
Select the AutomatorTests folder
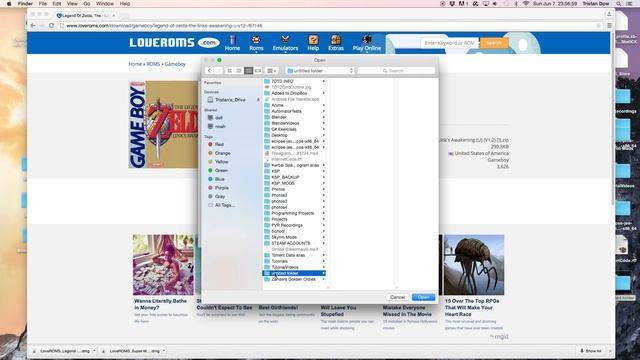tap(294, 111)
